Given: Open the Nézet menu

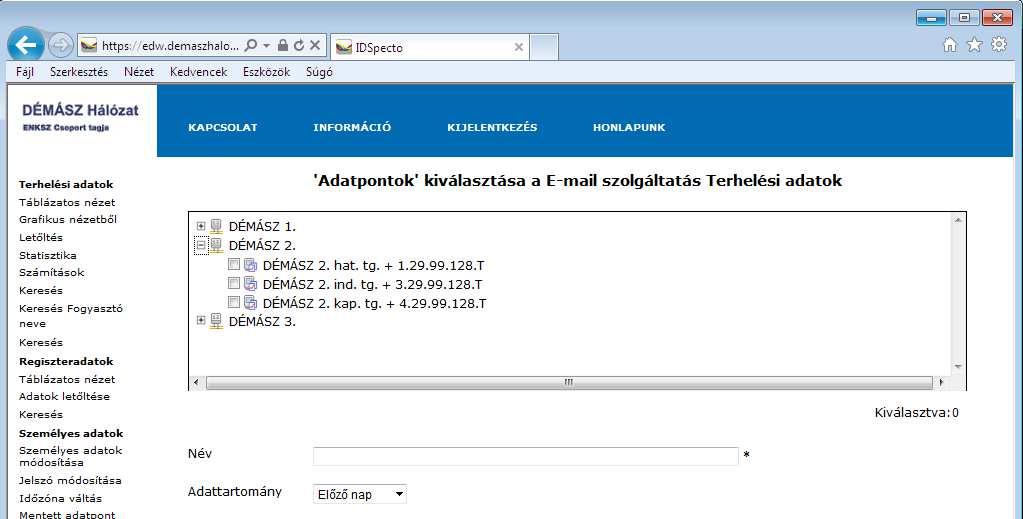Looking at the screenshot, I should click(139, 72).
